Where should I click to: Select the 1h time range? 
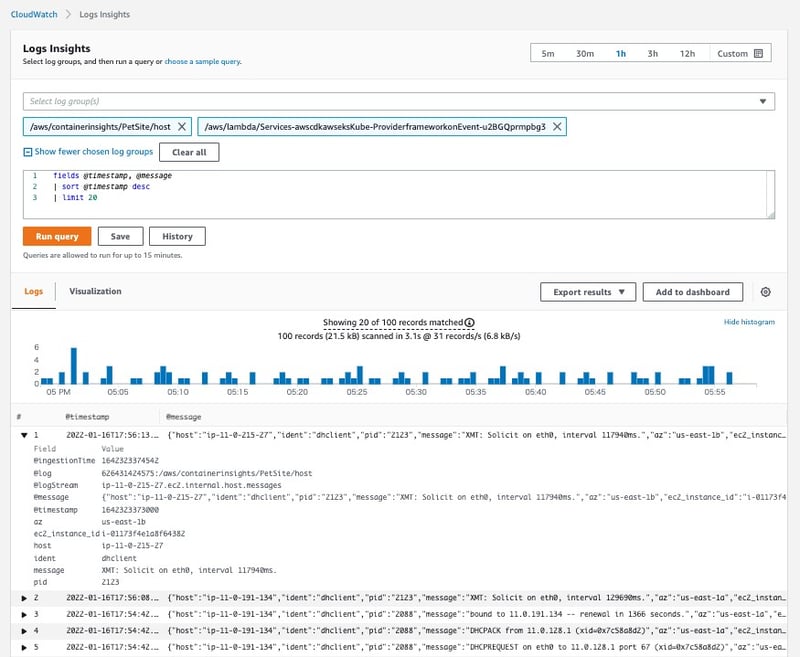tap(620, 54)
